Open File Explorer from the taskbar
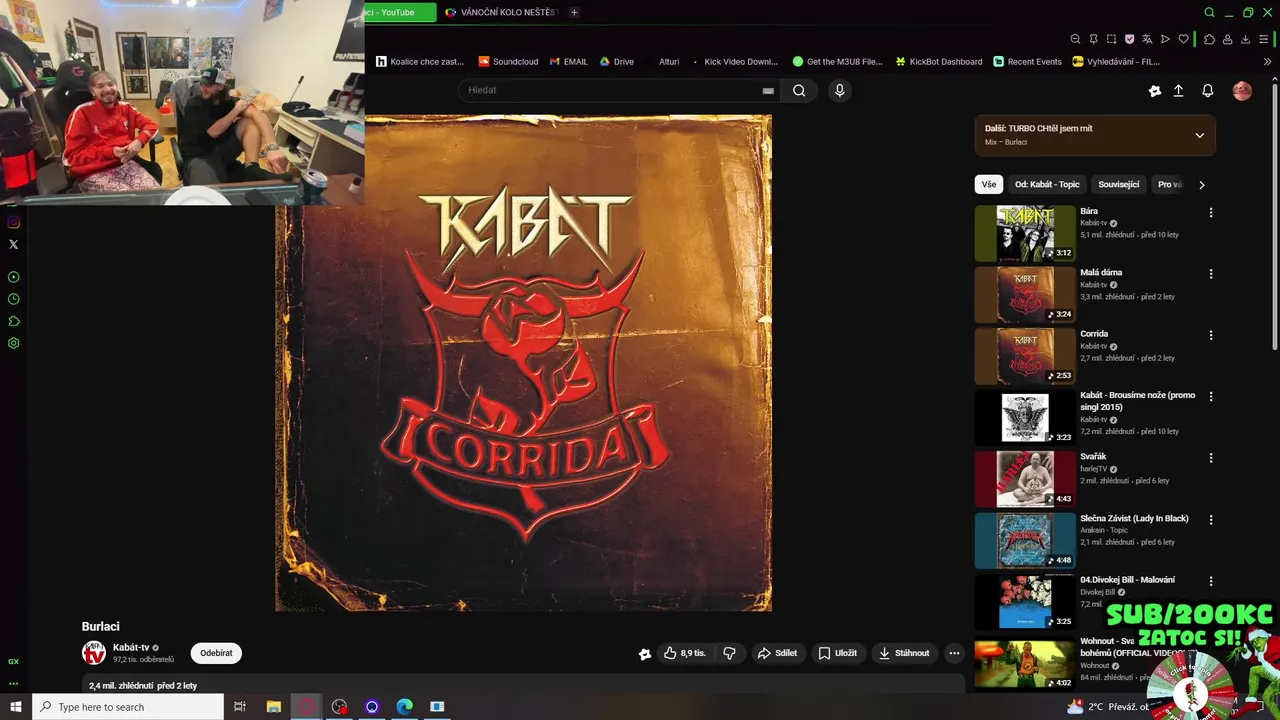Screen dimensions: 1280x720 (x=273, y=707)
